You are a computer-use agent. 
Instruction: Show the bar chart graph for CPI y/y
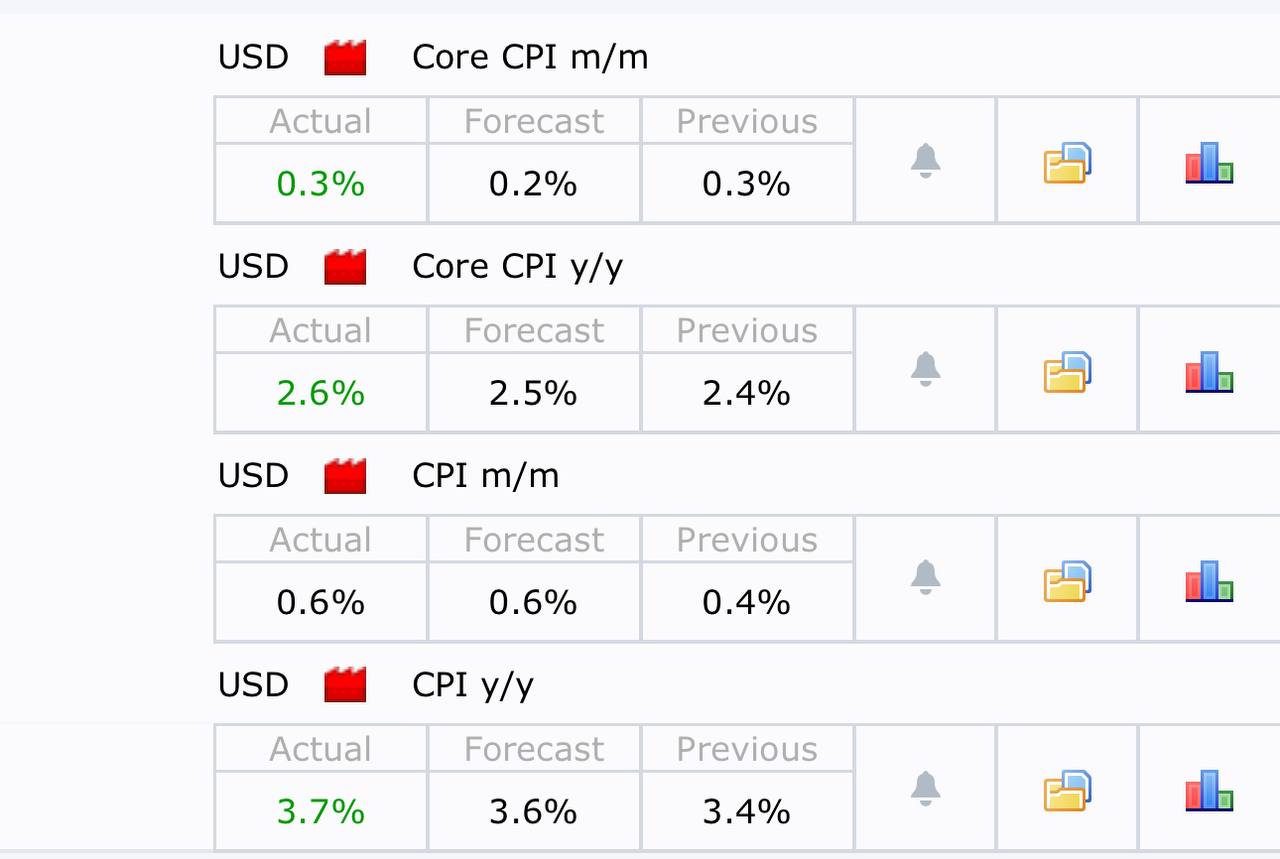point(1209,789)
